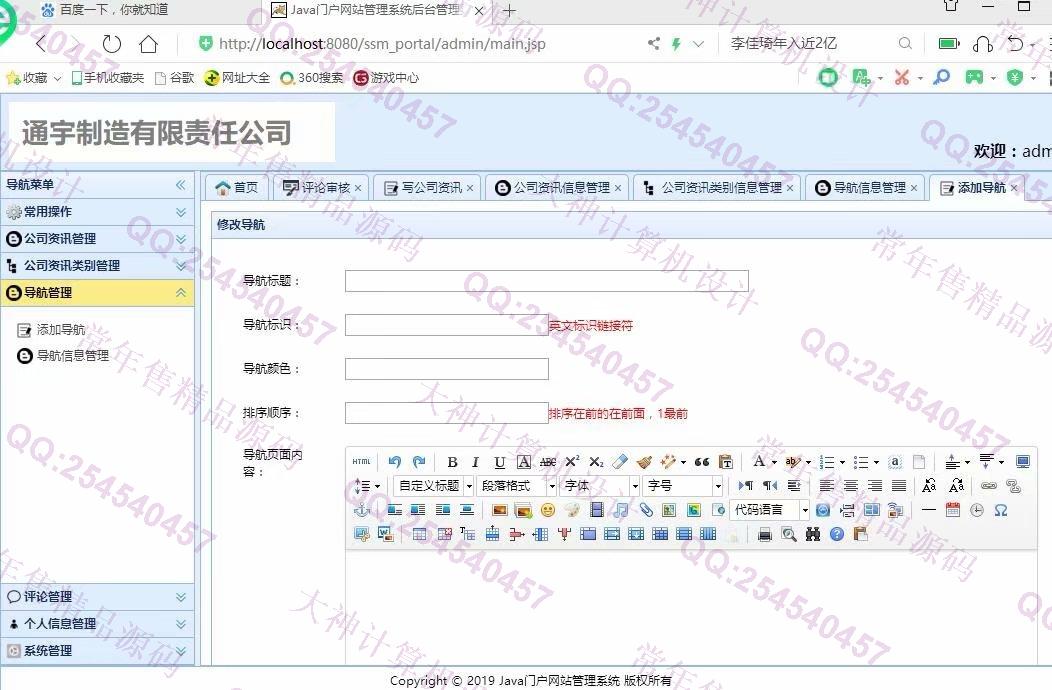This screenshot has height=690, width=1052.
Task: Click 添加导航 in the sidebar menu
Action: click(x=60, y=330)
